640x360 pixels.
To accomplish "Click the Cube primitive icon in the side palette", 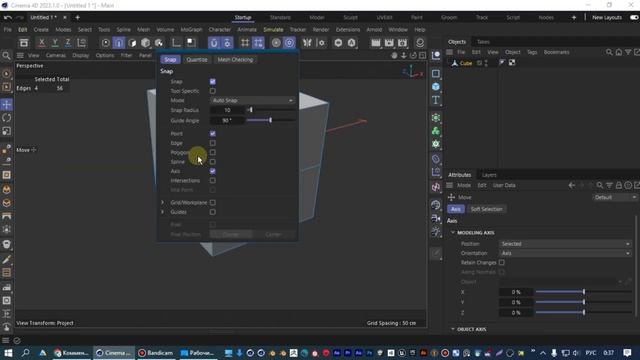I will pyautogui.click(x=436, y=87).
